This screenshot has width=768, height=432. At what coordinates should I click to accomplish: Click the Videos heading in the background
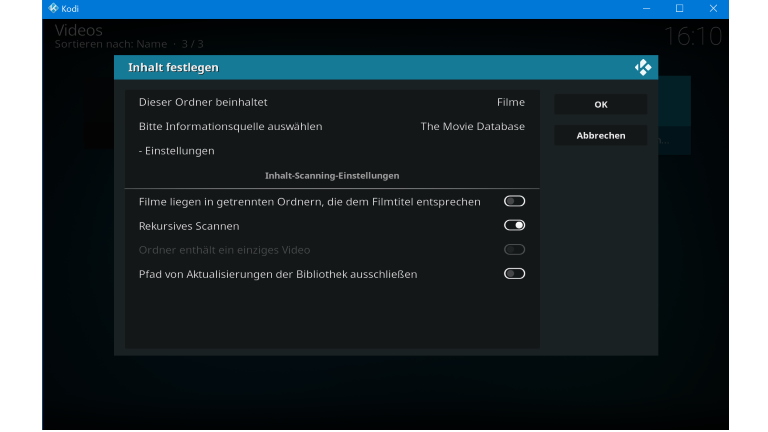point(79,31)
